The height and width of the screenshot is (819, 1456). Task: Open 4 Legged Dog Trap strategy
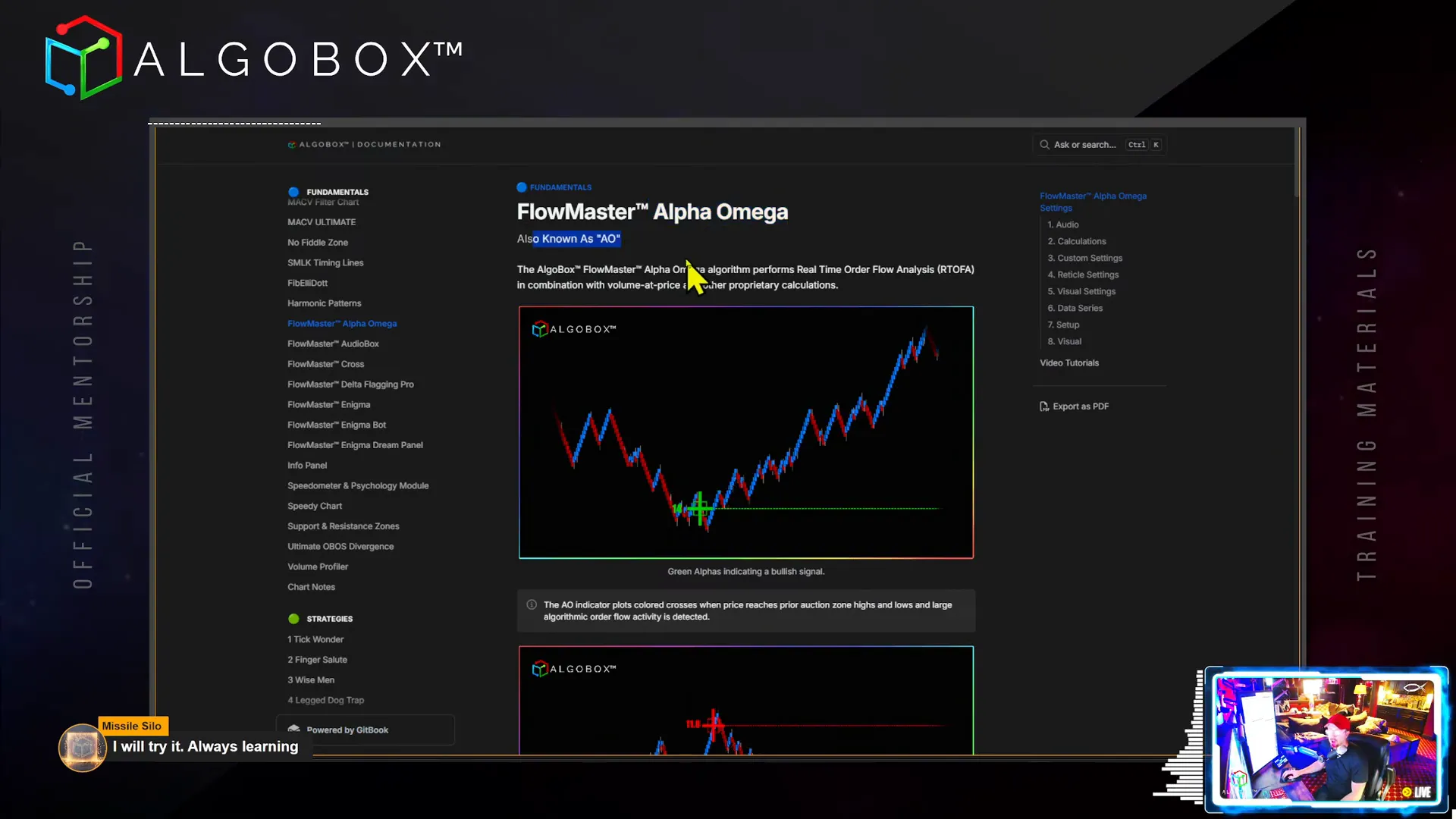(x=325, y=701)
